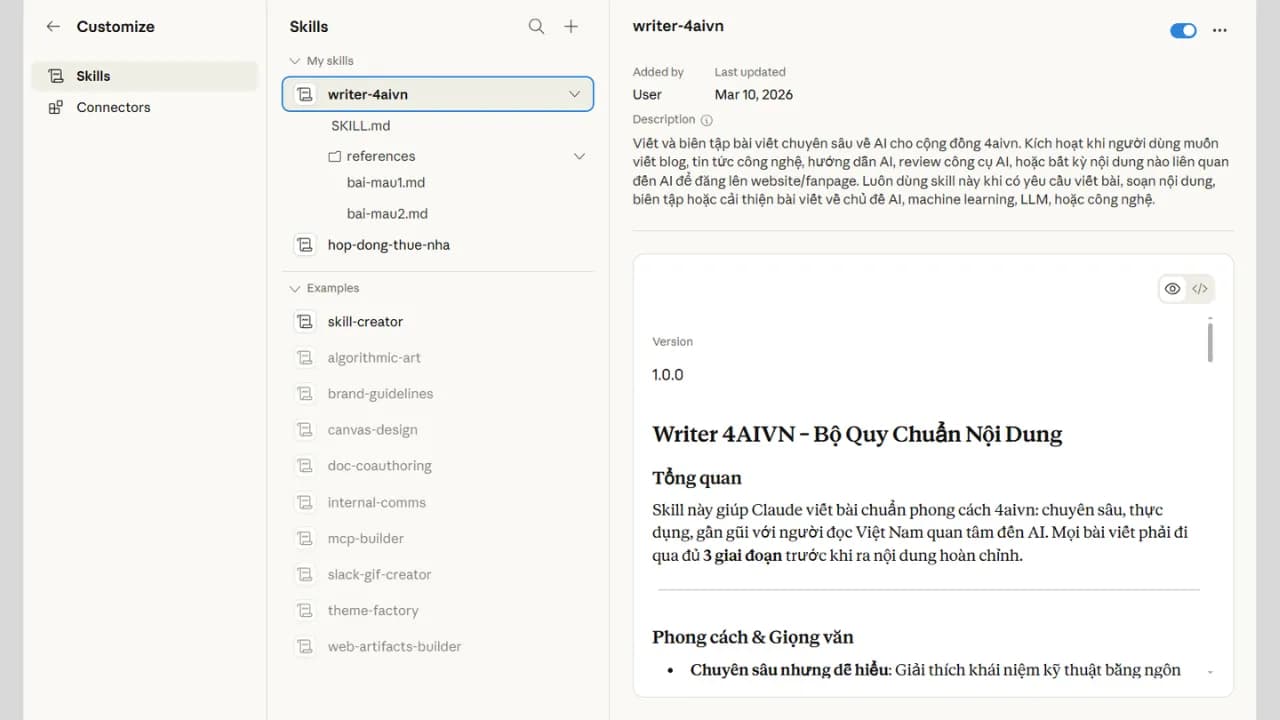Disable the writer-4aivn skill toggle

[1183, 30]
